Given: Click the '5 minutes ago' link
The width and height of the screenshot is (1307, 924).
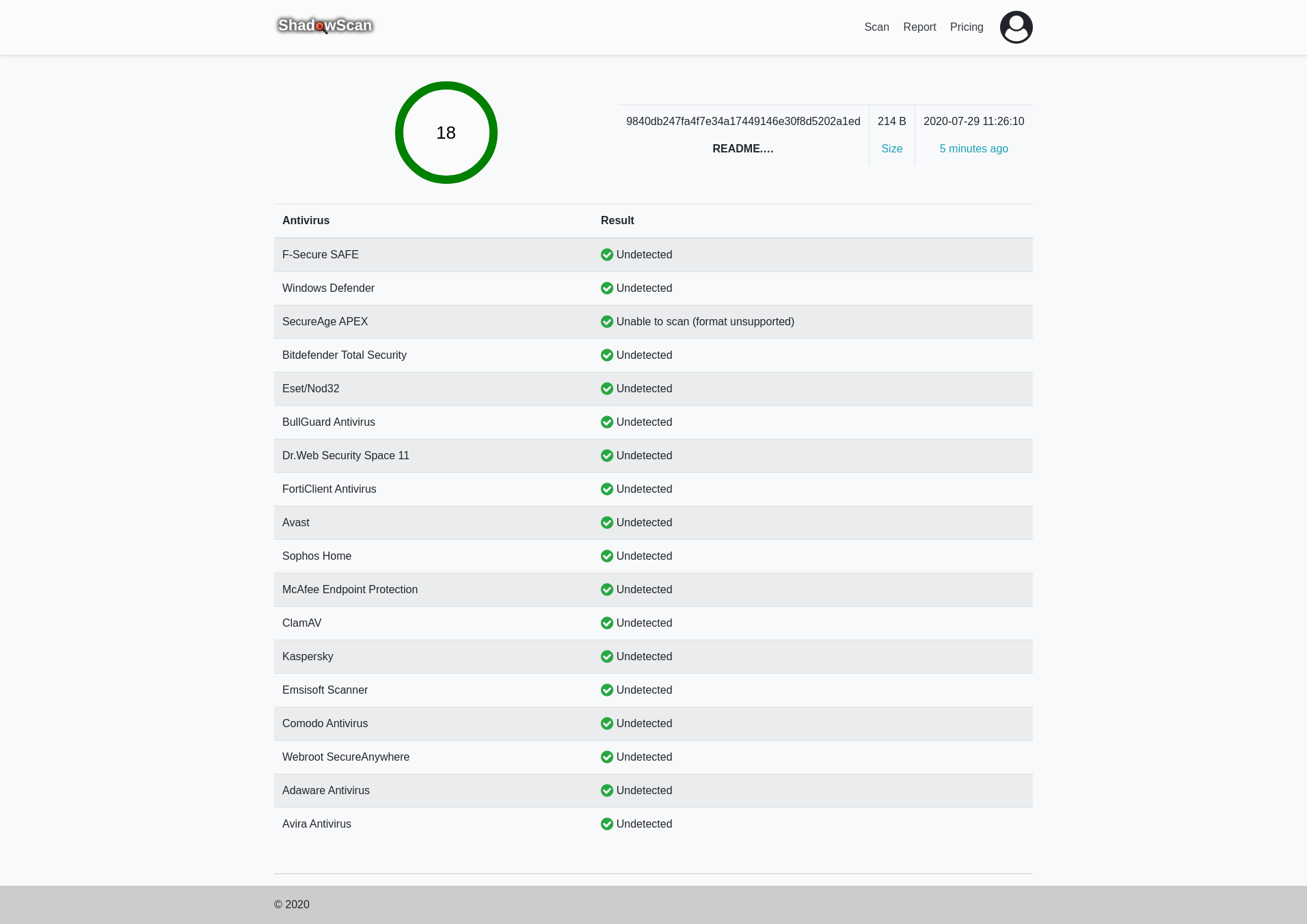Looking at the screenshot, I should (x=973, y=149).
